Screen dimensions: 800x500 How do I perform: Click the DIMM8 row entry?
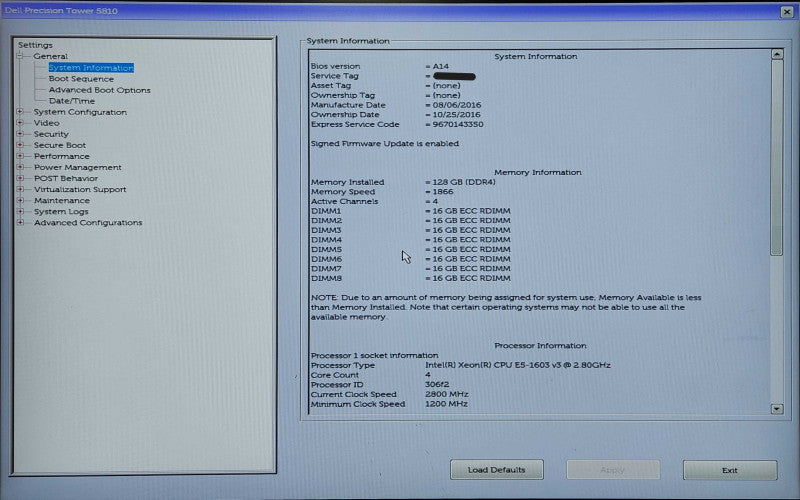coord(411,279)
